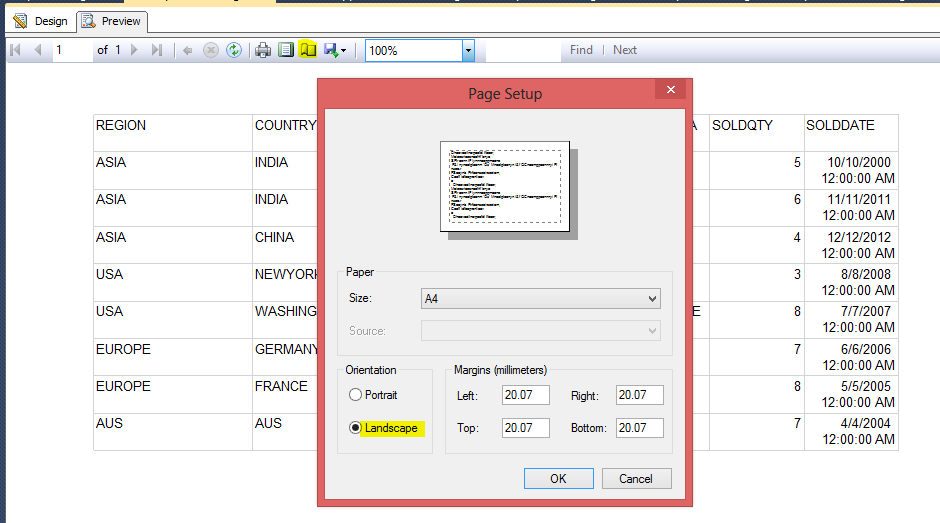Click the stop rendering icon

(x=210, y=50)
